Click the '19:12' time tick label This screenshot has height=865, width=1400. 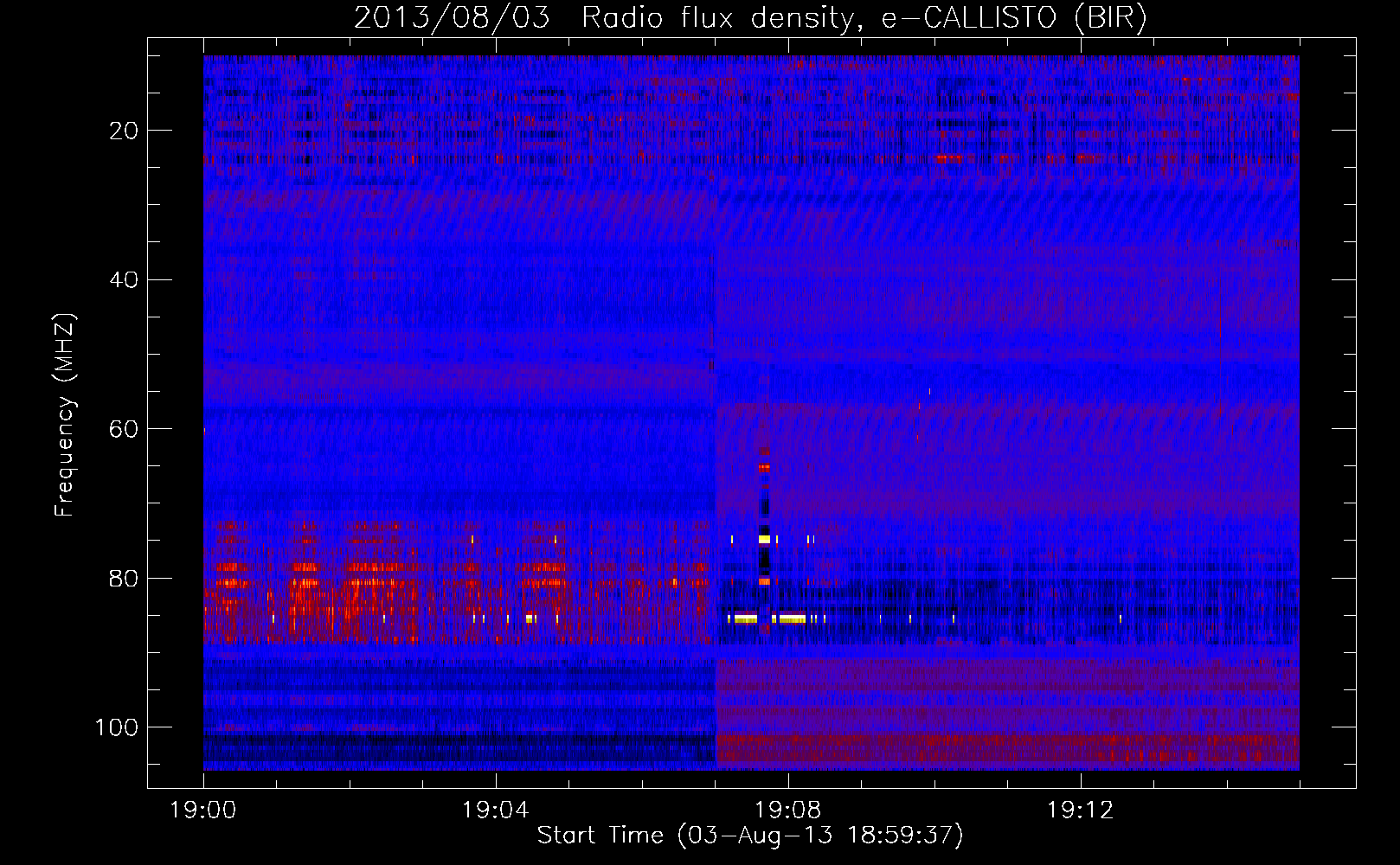point(1080,811)
